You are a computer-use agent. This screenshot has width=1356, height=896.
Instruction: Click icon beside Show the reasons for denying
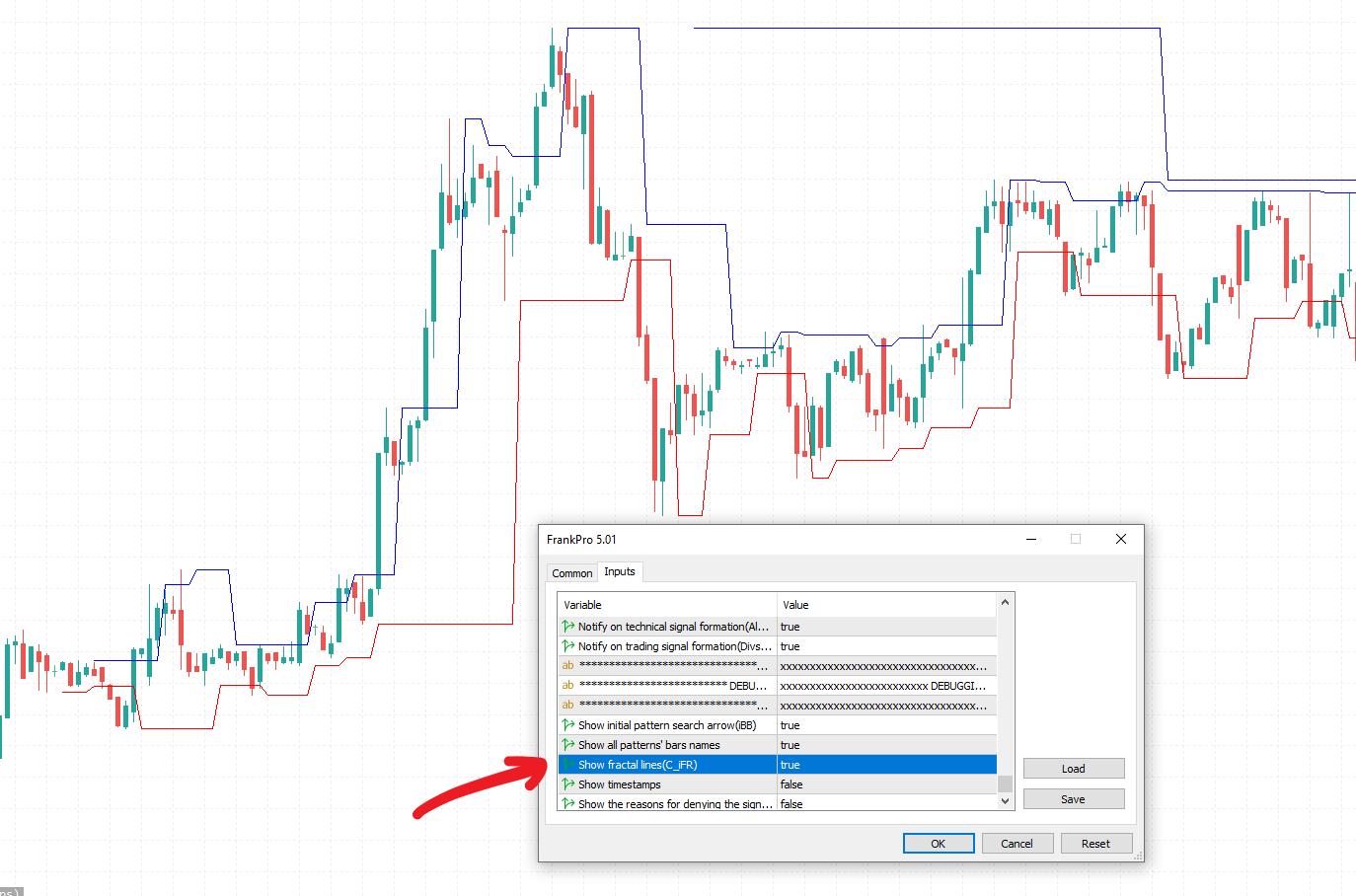point(567,803)
